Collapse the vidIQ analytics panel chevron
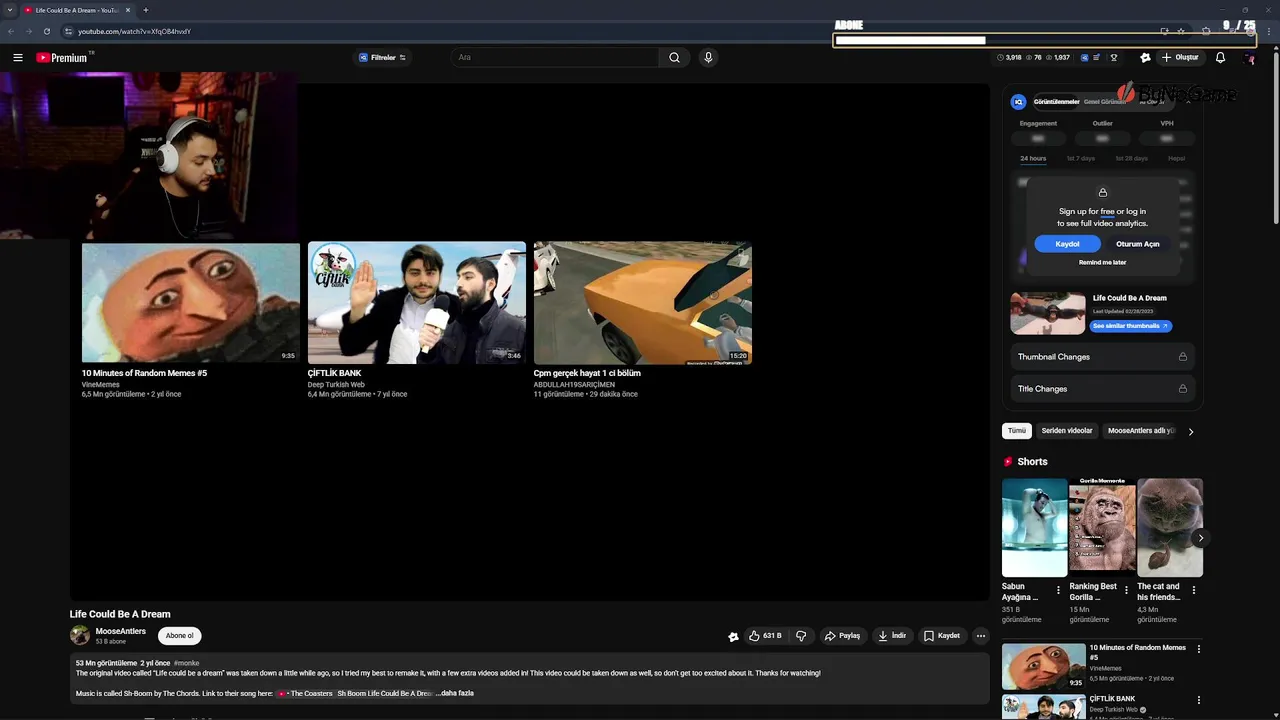The height and width of the screenshot is (720, 1280). point(1188,102)
